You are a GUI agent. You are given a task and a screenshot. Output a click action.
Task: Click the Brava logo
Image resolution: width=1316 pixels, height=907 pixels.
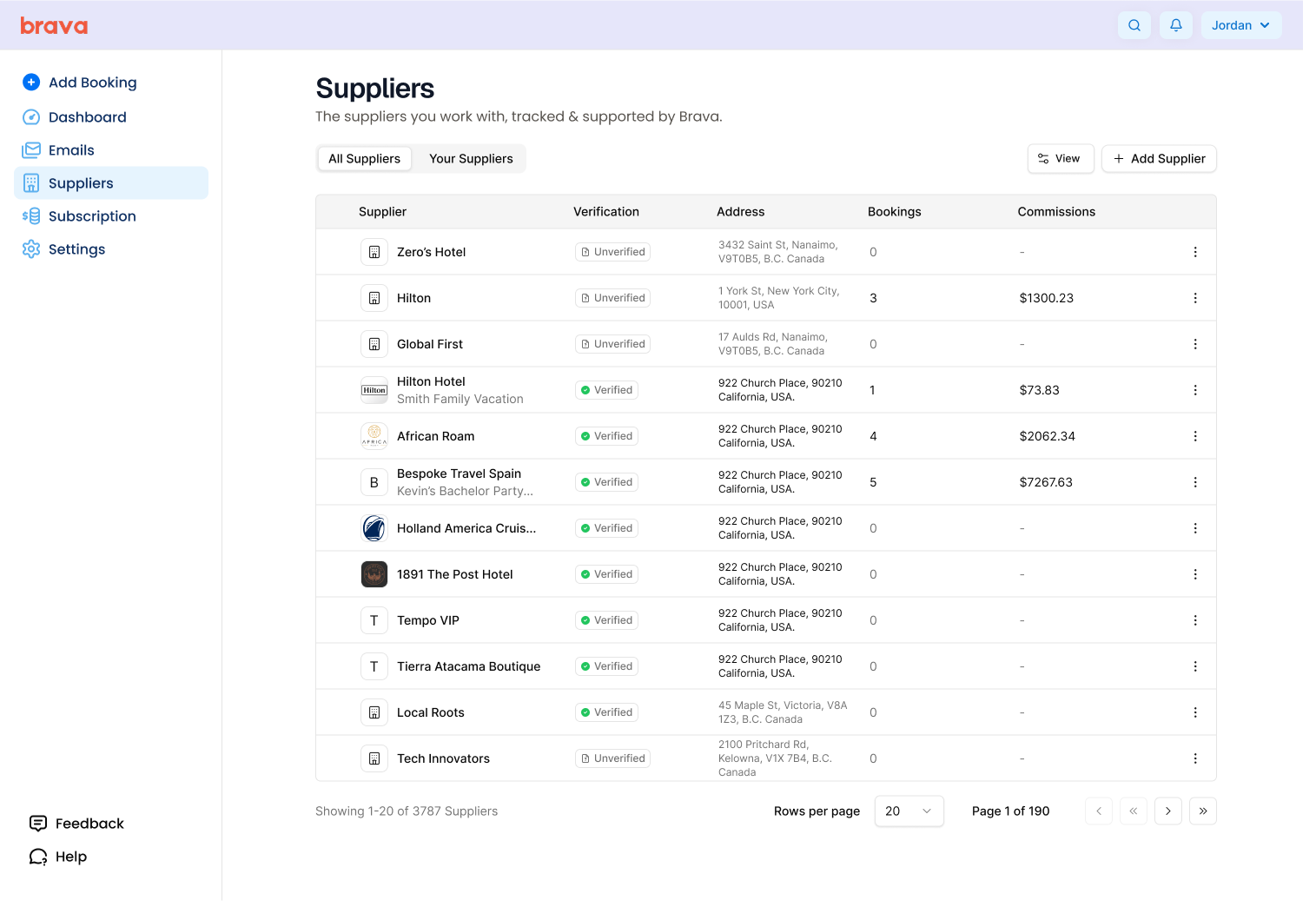[x=54, y=26]
